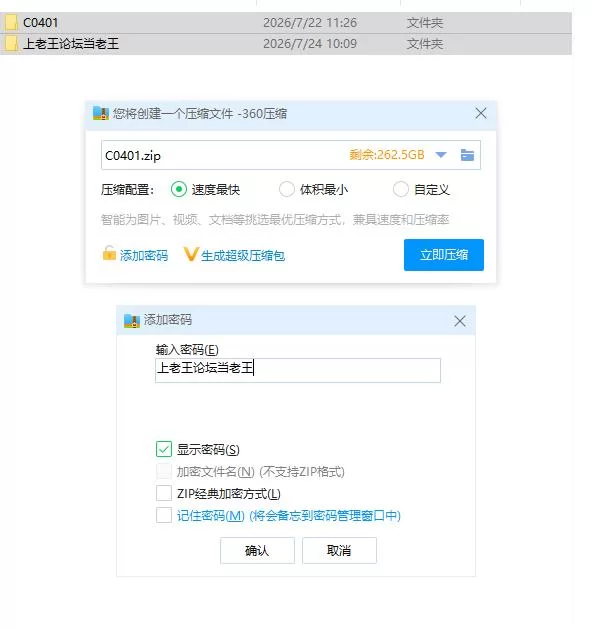592x629 pixels.
Task: Click the browse folder icon beside C0401.zip
Action: (x=467, y=155)
